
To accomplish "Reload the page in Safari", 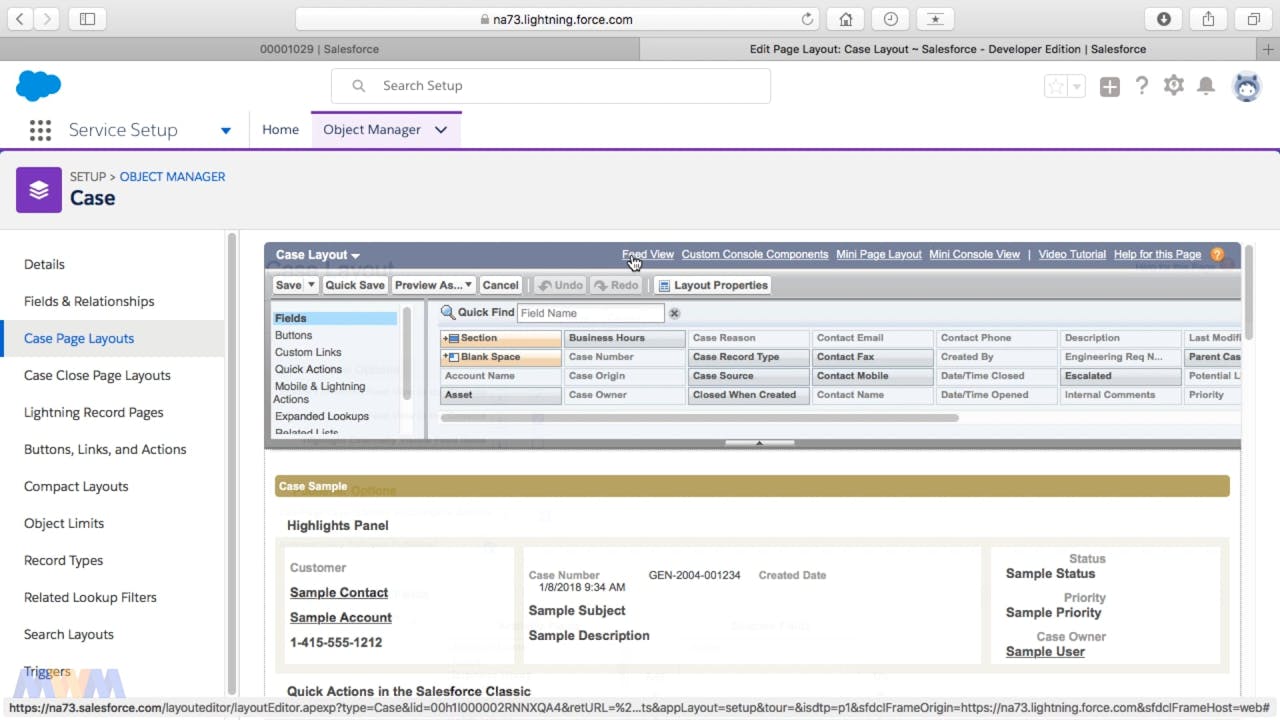I will point(808,19).
